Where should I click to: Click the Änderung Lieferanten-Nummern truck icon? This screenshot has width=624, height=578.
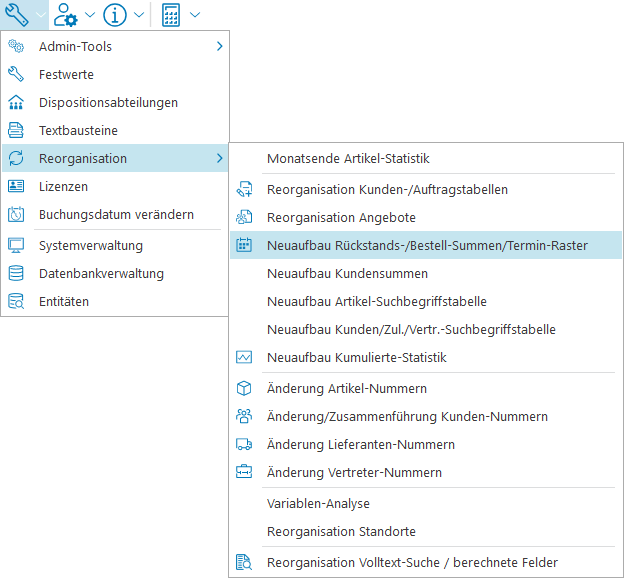244,444
